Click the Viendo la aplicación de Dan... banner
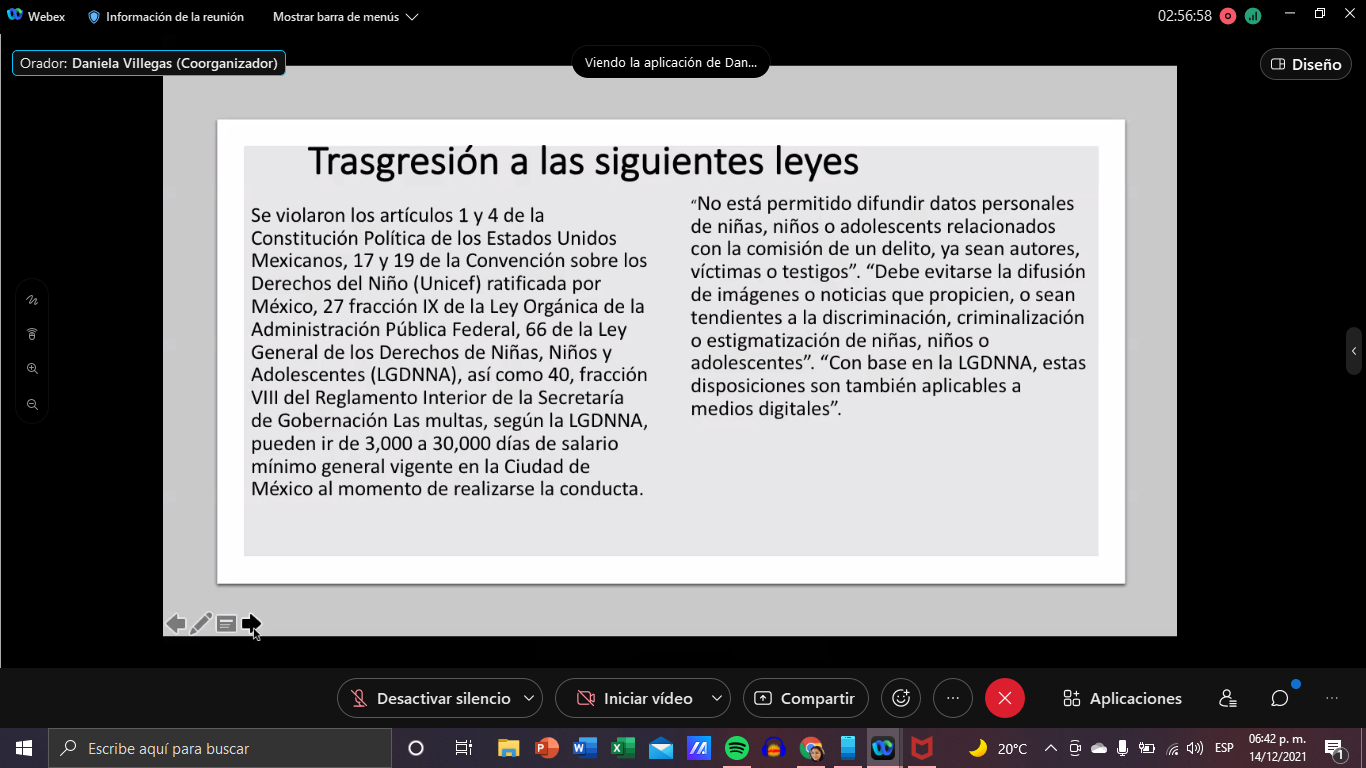 point(671,62)
